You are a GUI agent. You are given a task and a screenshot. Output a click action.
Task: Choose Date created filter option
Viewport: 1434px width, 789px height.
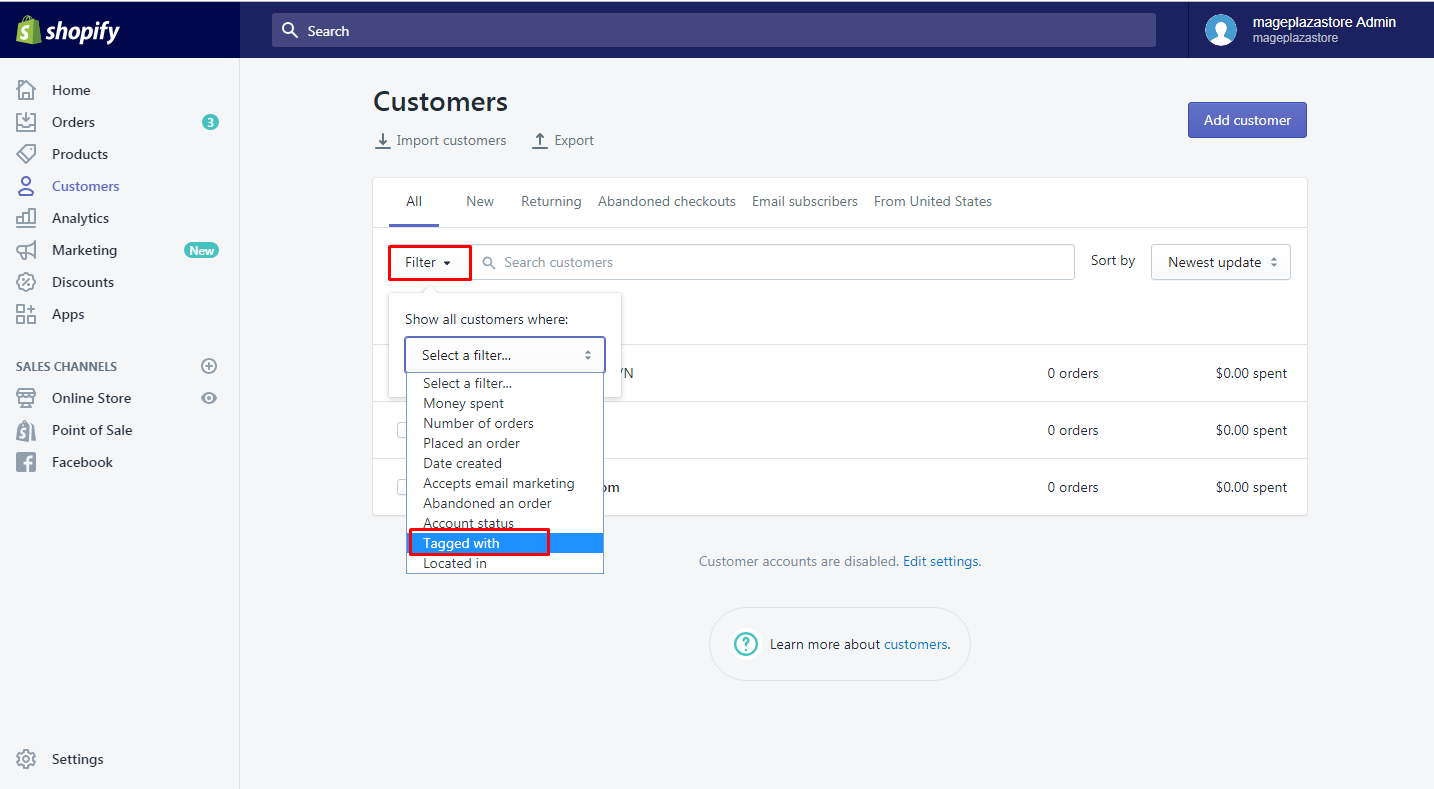pos(505,463)
